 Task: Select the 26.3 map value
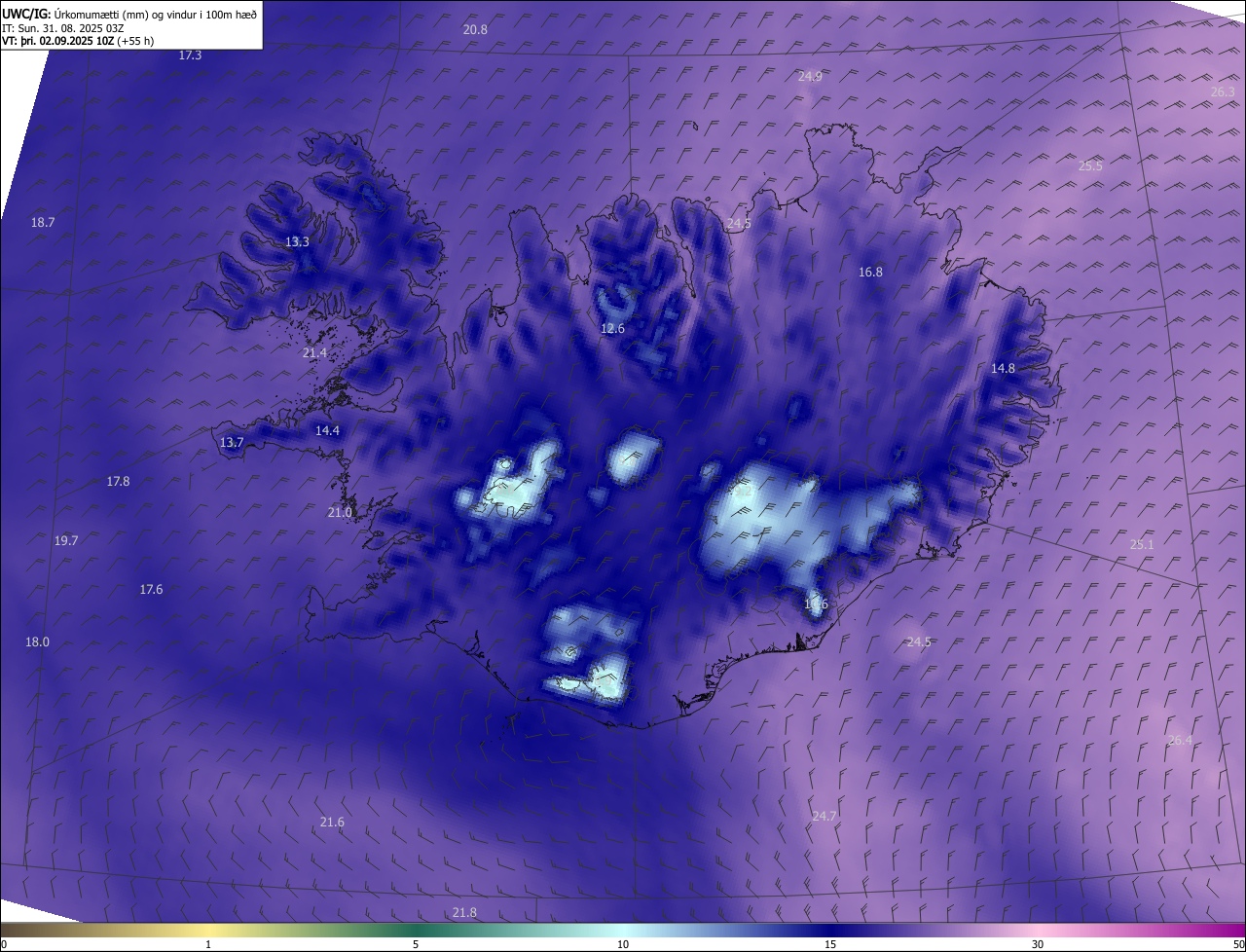(1223, 92)
